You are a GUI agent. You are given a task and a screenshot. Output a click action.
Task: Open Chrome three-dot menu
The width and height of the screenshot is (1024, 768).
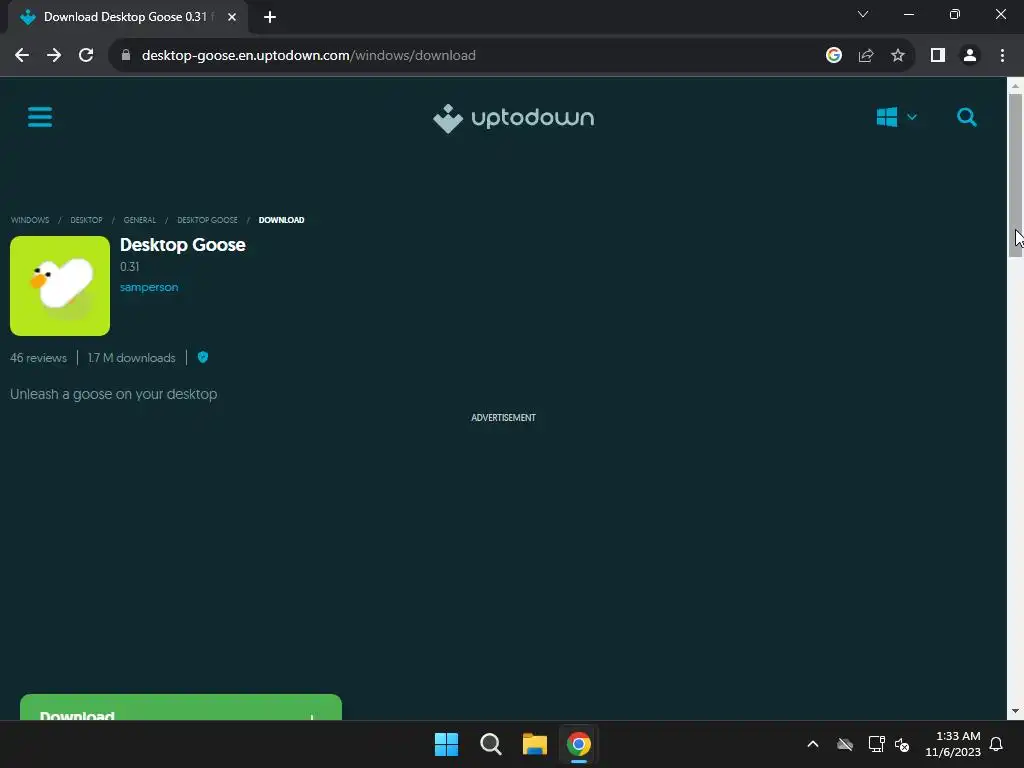pos(1002,56)
